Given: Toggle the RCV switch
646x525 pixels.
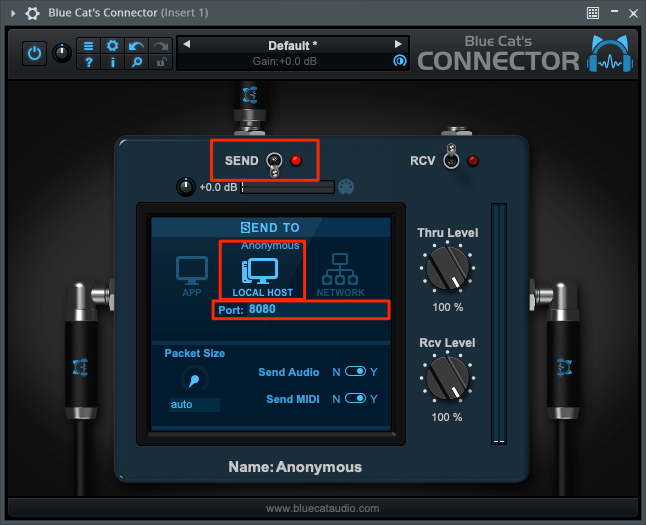Looking at the screenshot, I should [x=451, y=157].
